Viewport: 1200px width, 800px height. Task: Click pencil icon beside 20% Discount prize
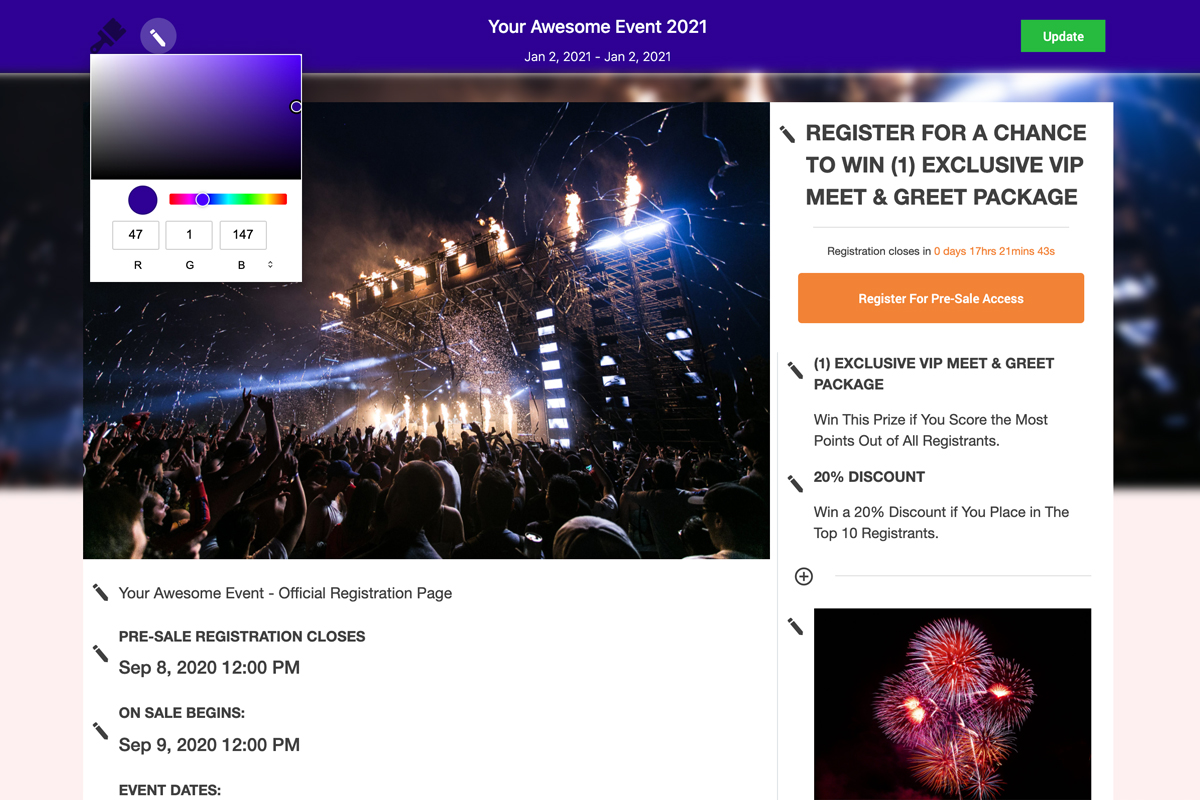(795, 484)
